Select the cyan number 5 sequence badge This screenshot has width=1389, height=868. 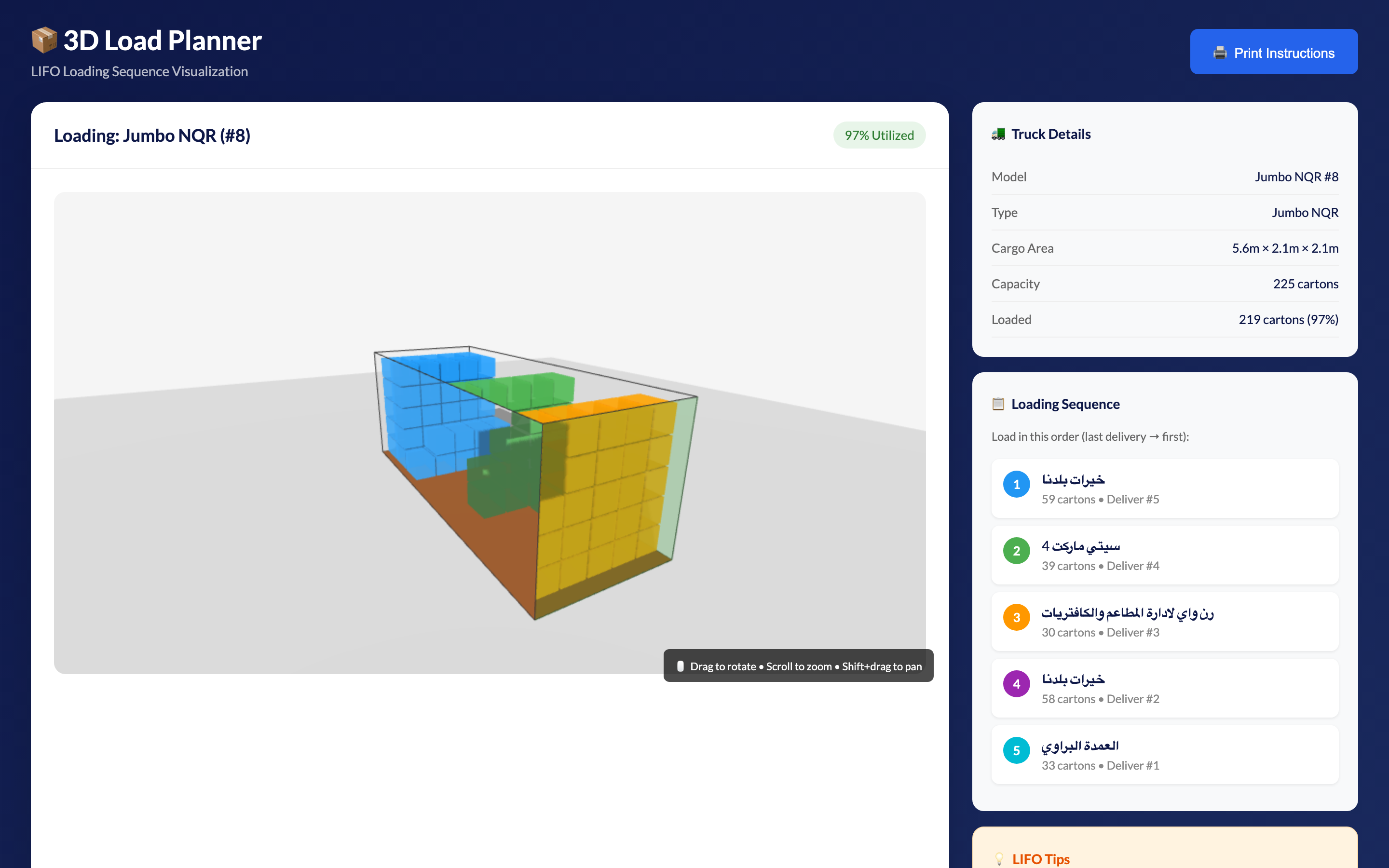click(1016, 750)
